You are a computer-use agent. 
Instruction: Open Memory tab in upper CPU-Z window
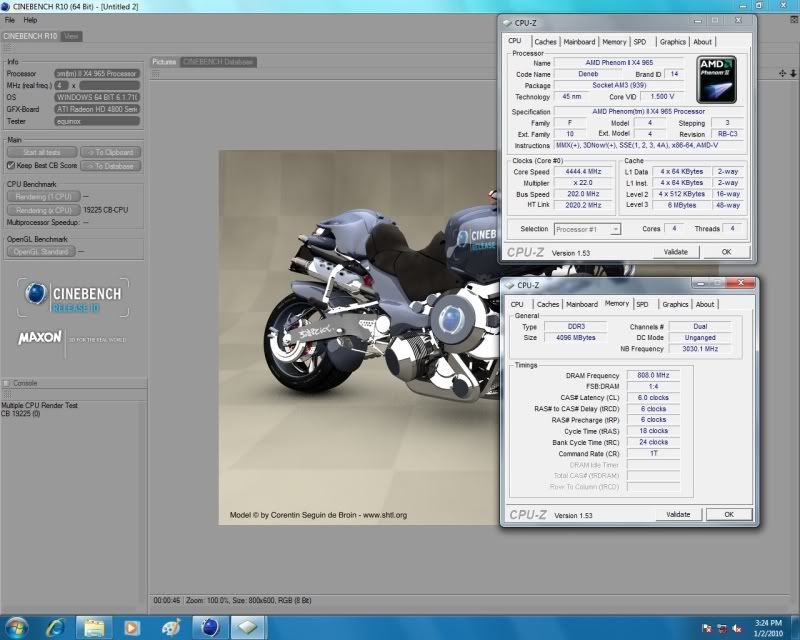click(x=614, y=42)
